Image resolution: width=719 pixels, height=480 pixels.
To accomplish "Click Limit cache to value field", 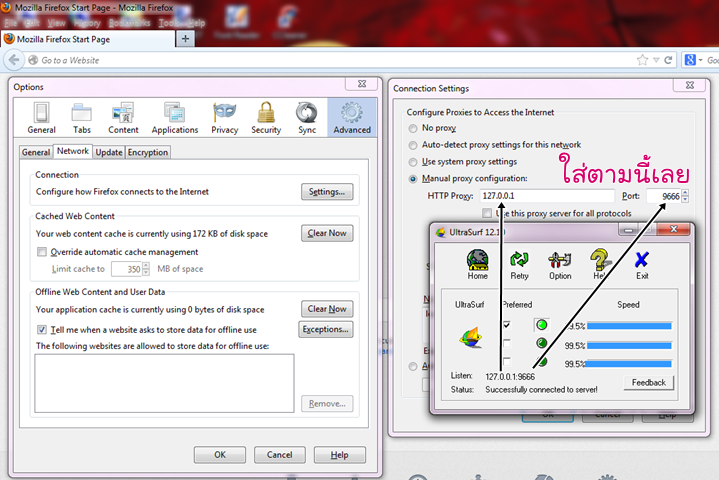I will [x=127, y=269].
